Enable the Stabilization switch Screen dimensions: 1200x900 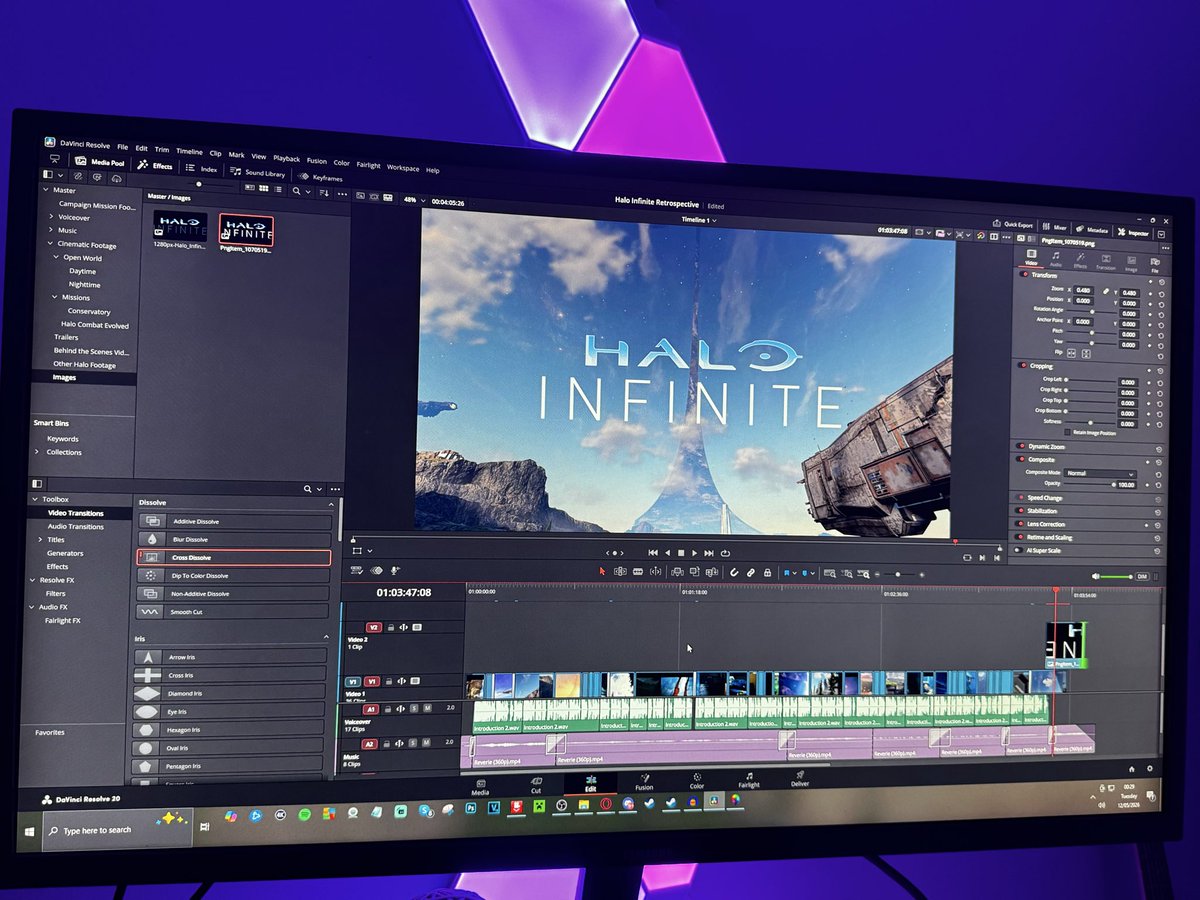(1020, 510)
